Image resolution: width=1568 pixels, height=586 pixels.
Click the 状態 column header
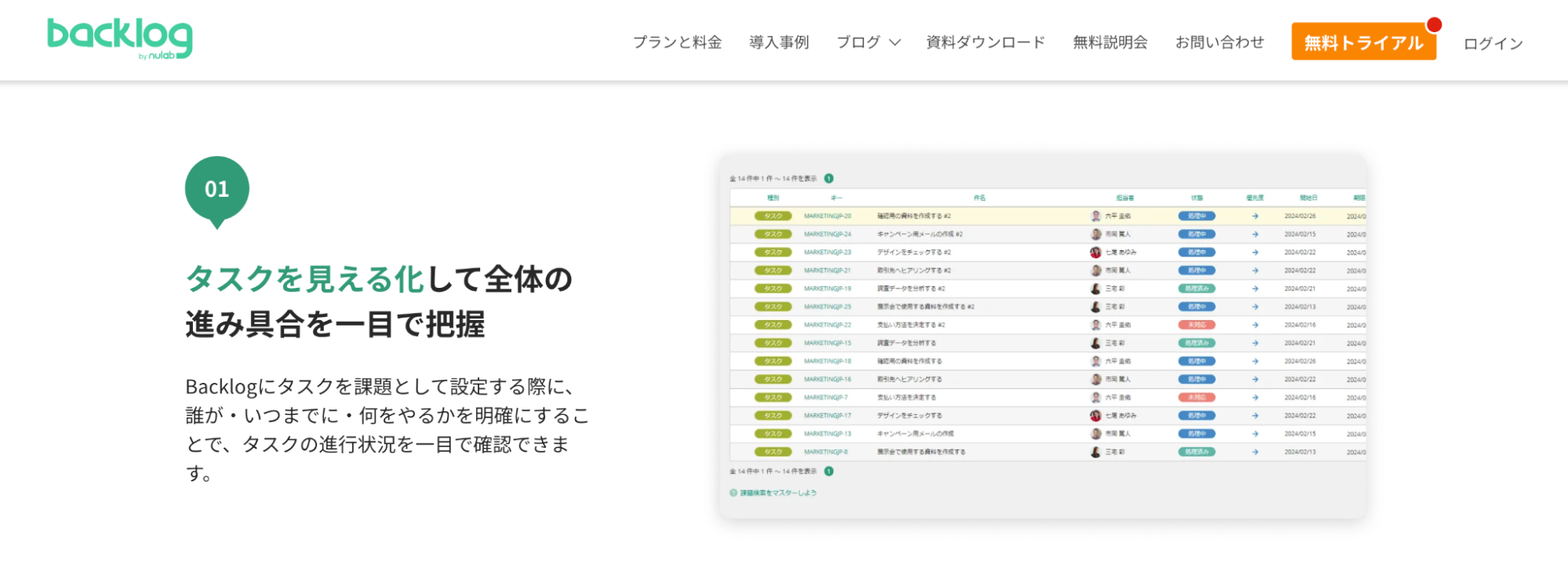click(1196, 198)
